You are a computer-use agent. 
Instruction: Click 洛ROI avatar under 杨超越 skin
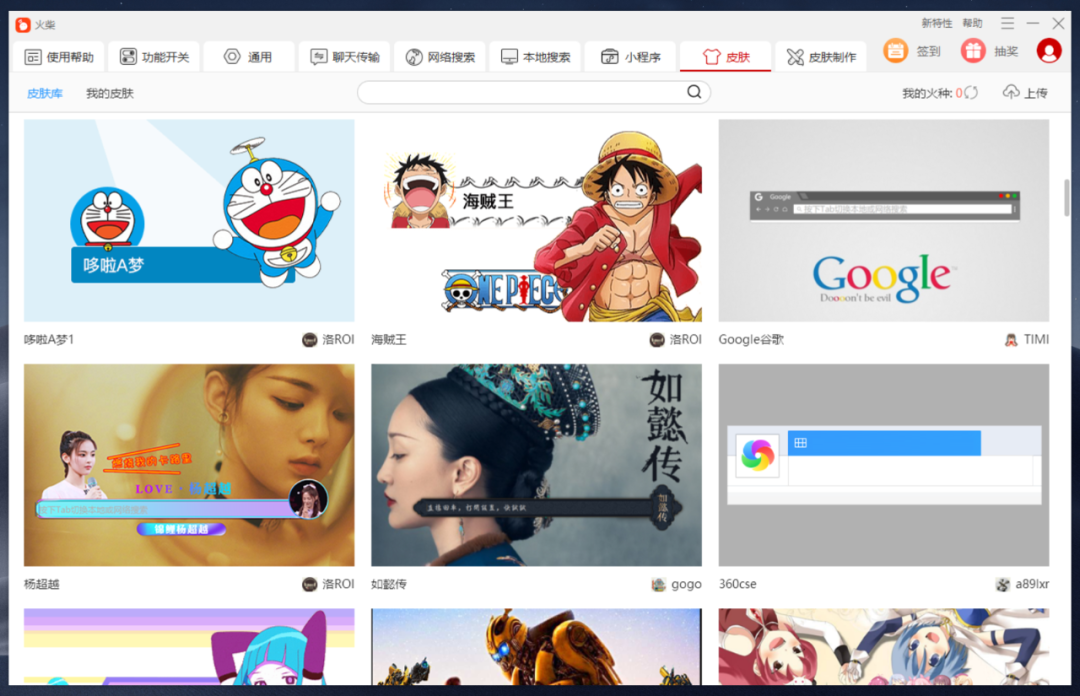pyautogui.click(x=310, y=584)
